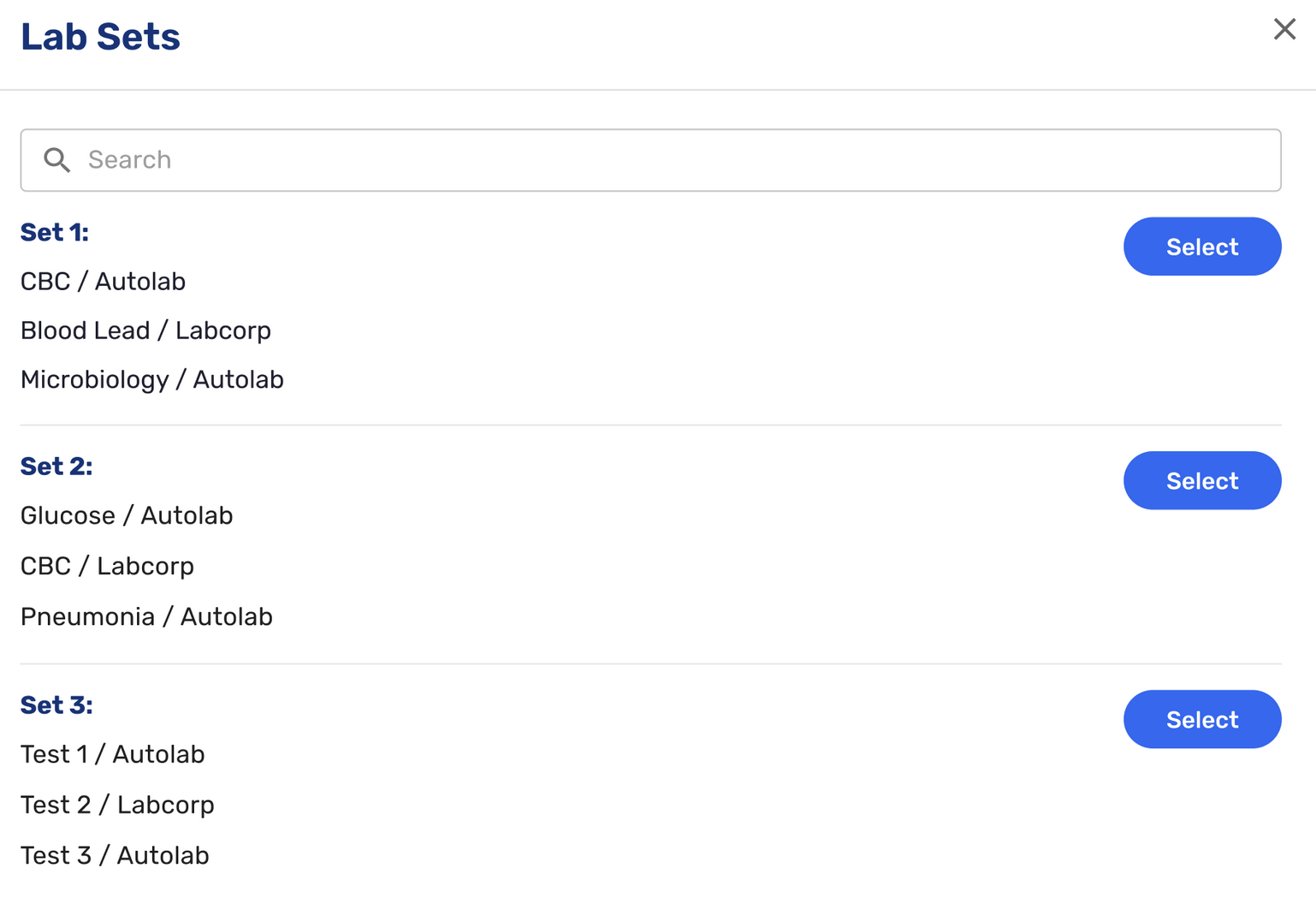1316x904 pixels.
Task: Click the Microbiology / Autolab entry
Action: [152, 379]
